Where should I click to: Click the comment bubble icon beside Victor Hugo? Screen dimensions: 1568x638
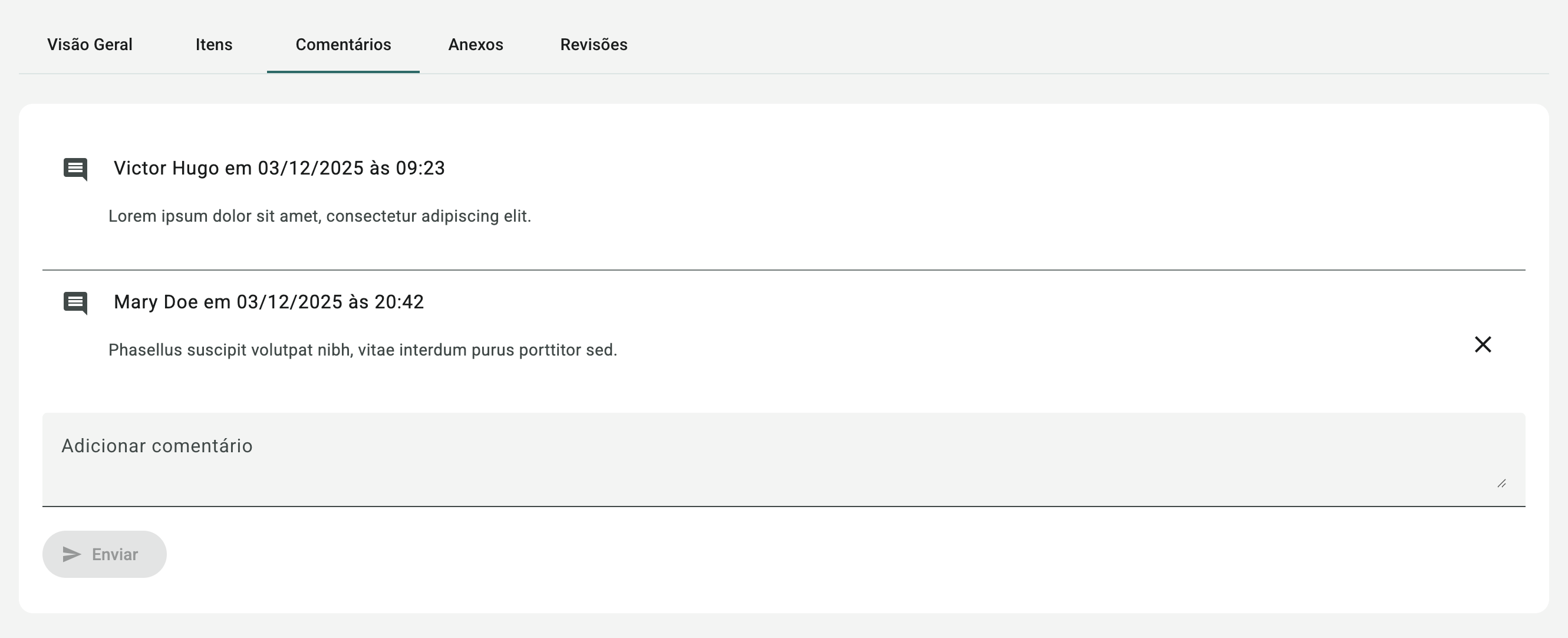click(75, 169)
